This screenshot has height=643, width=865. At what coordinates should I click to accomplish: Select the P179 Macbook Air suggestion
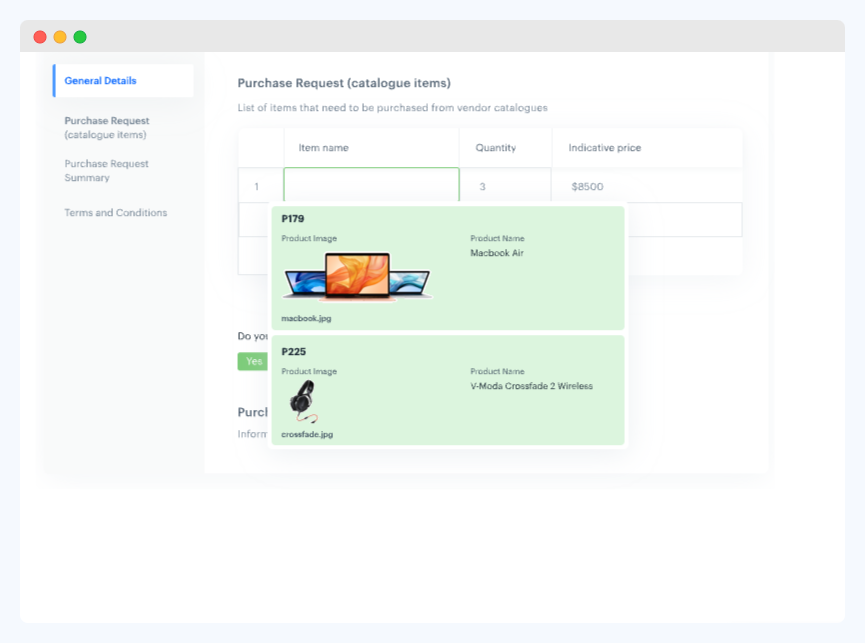click(447, 265)
